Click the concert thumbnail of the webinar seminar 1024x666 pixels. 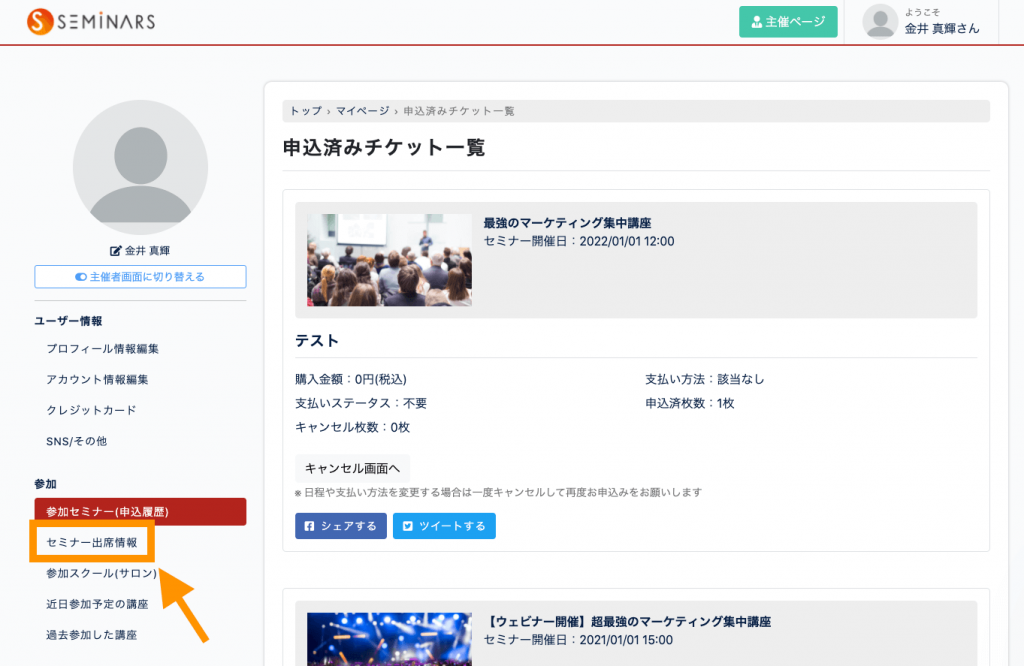[x=389, y=639]
